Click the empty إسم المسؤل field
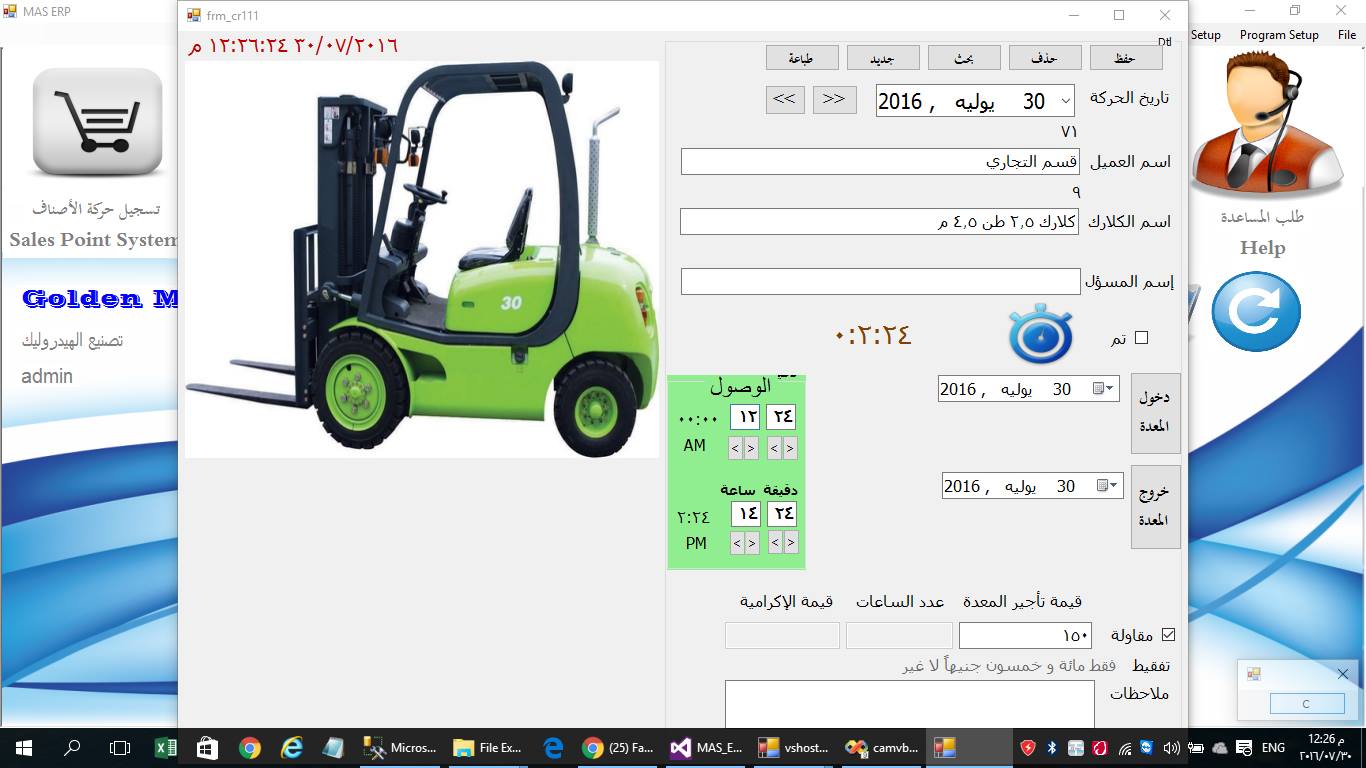The height and width of the screenshot is (768, 1366). tap(881, 282)
